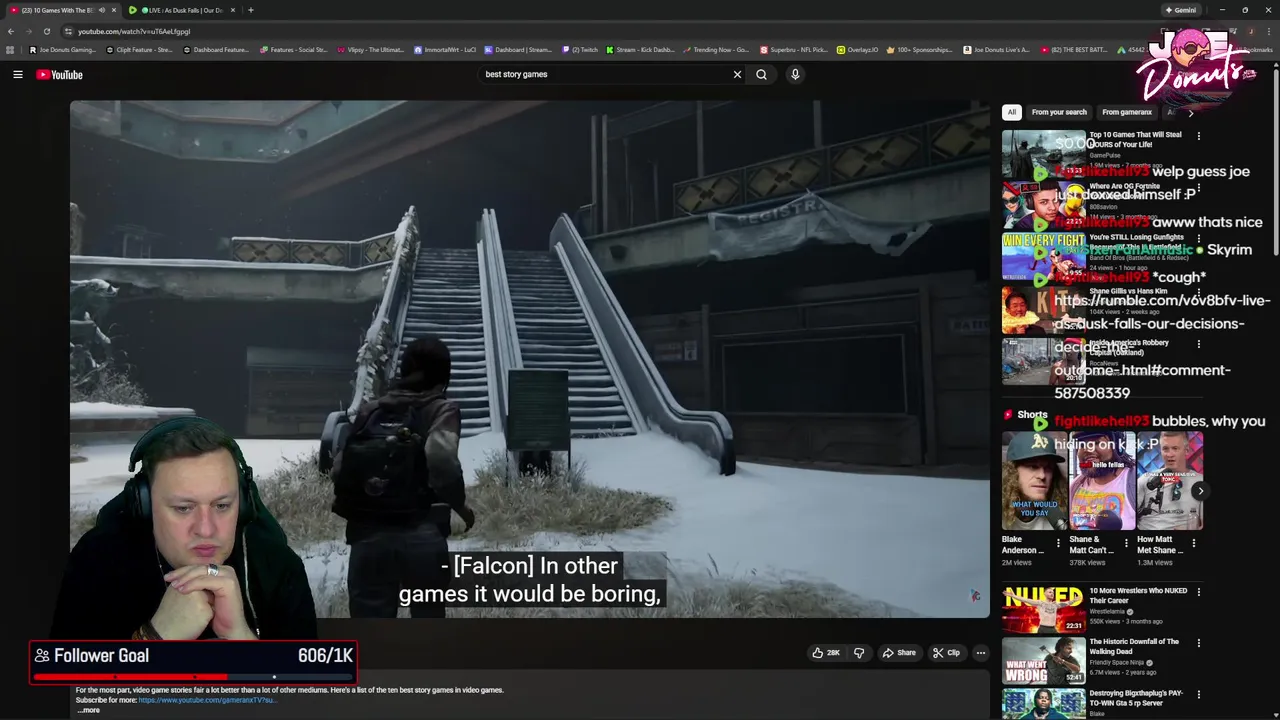Open more actions ellipsis under video
Image resolution: width=1280 pixels, height=720 pixels.
pyautogui.click(x=981, y=653)
